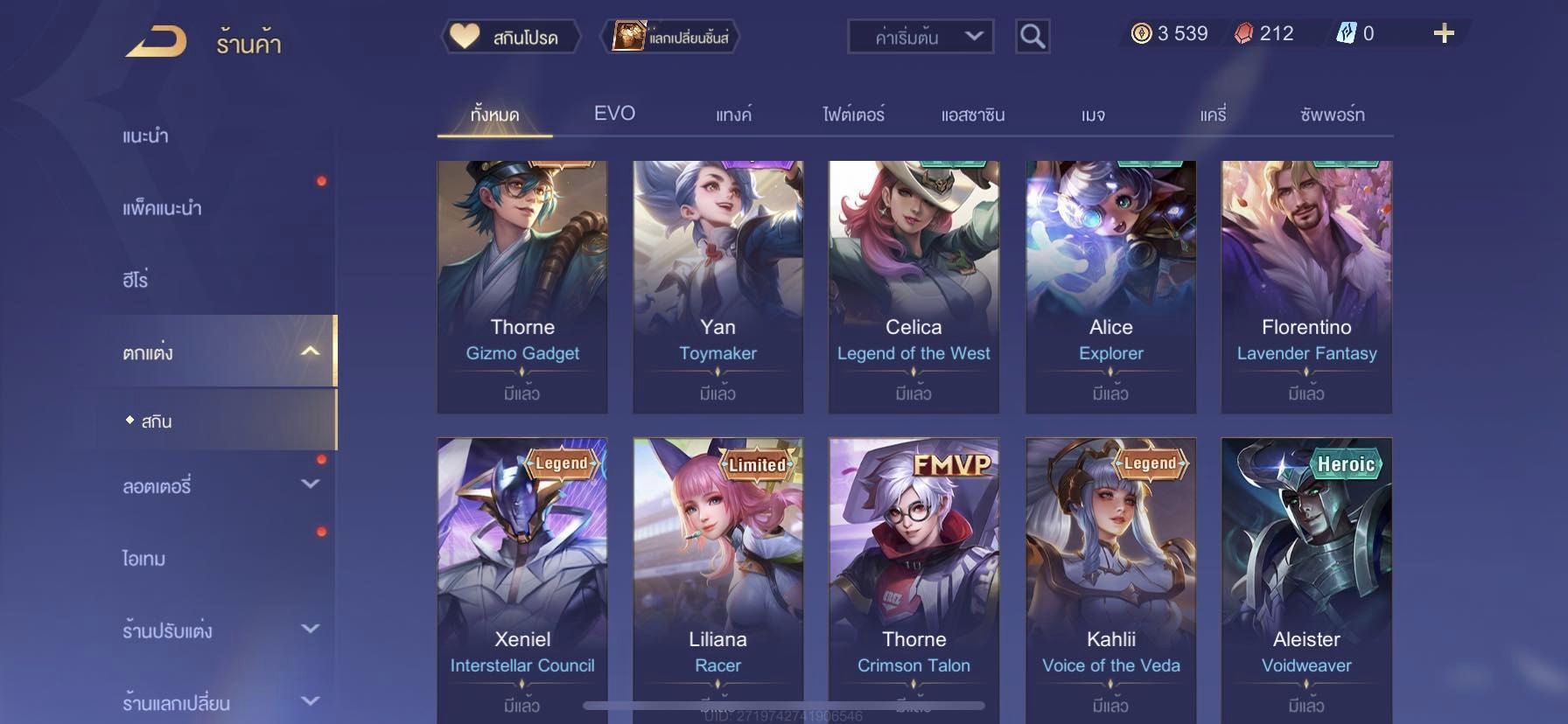The height and width of the screenshot is (724, 1568).
Task: Open the ค่าเริ่มต้น sort dropdown
Action: pos(920,37)
